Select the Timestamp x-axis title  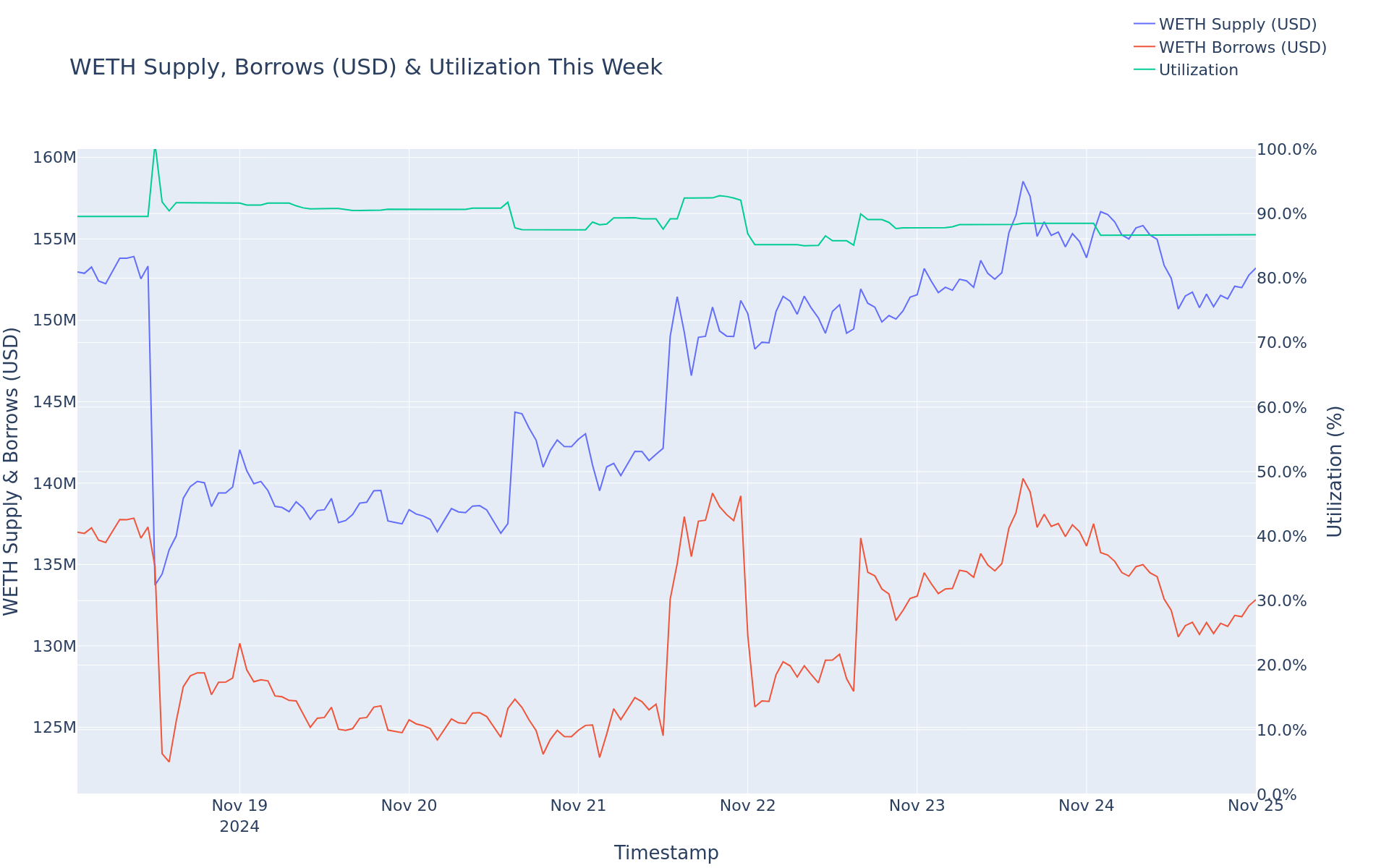666,853
